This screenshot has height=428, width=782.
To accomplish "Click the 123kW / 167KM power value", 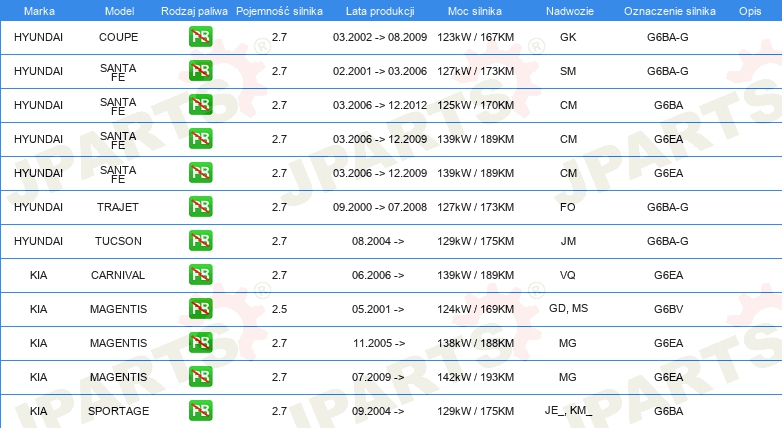I will (475, 37).
